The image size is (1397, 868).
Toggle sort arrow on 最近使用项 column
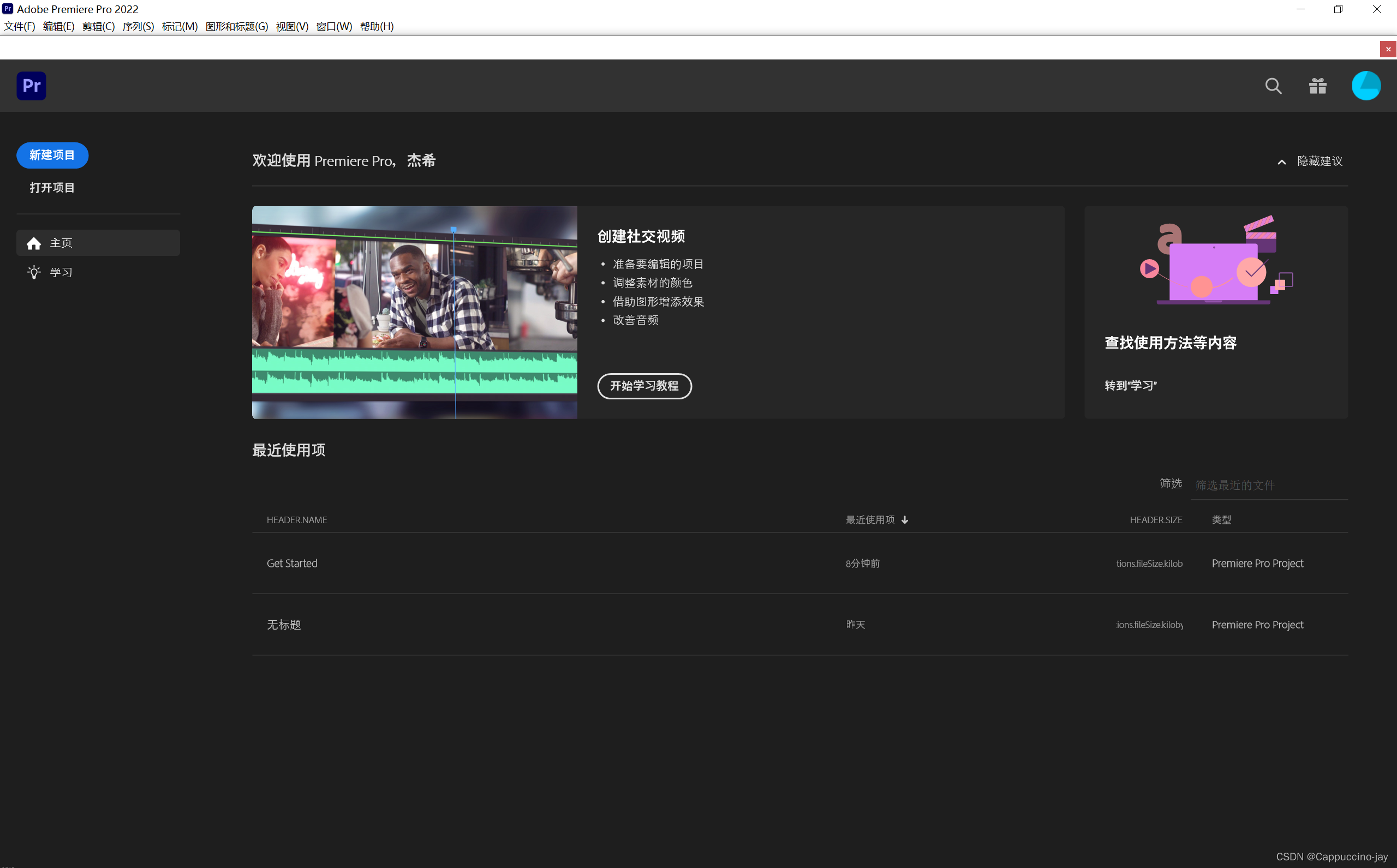[905, 520]
